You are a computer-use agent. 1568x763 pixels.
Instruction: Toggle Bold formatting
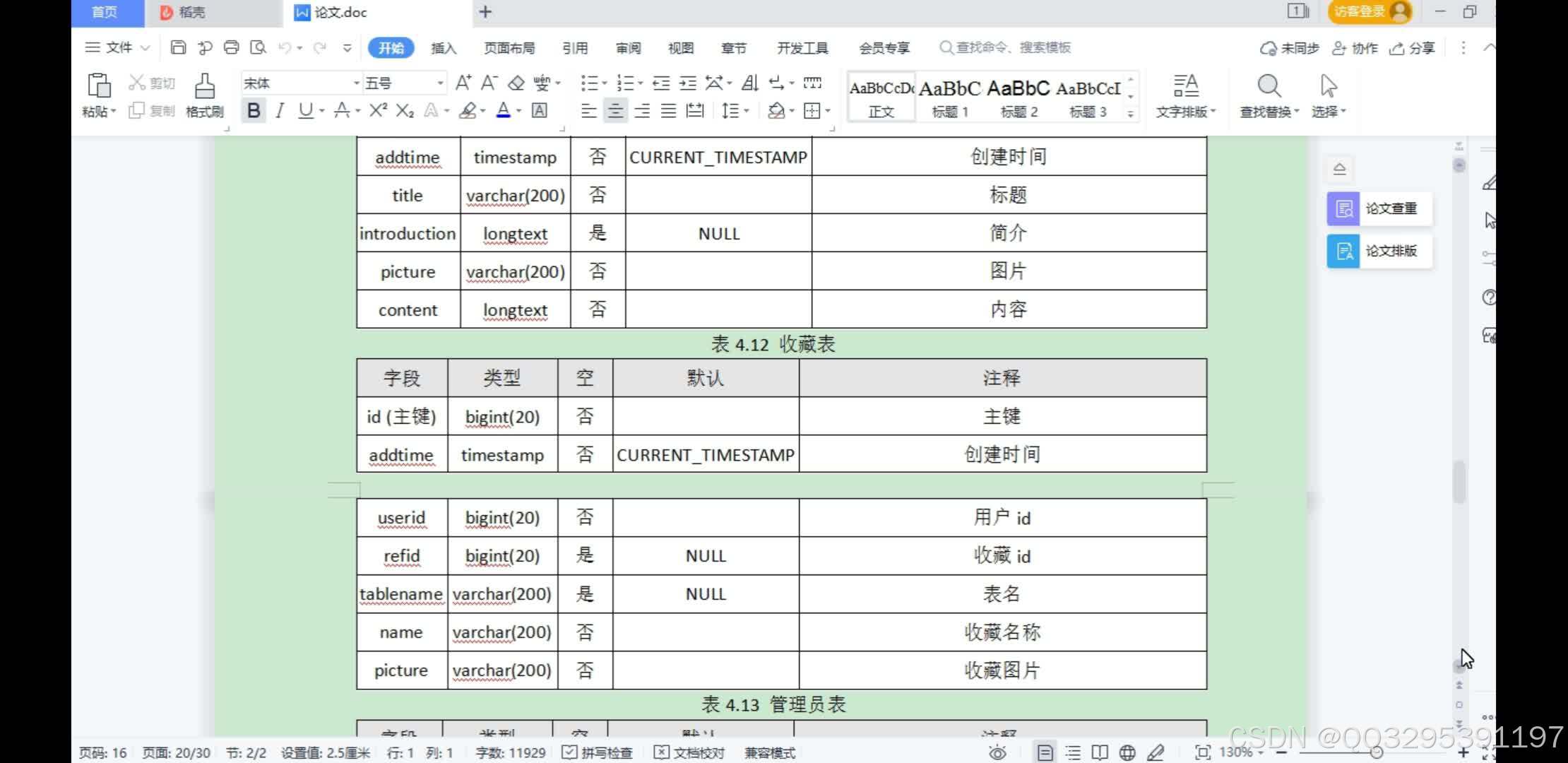[x=254, y=110]
